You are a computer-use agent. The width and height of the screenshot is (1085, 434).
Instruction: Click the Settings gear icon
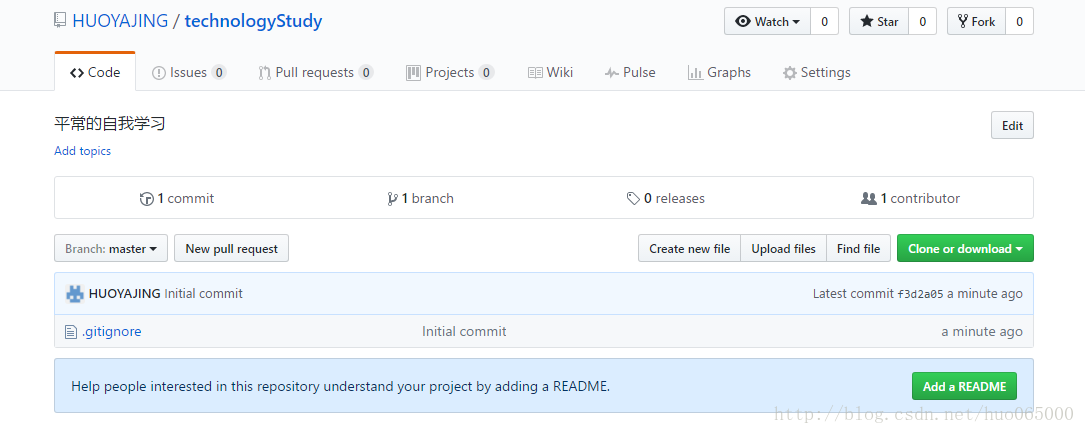790,73
